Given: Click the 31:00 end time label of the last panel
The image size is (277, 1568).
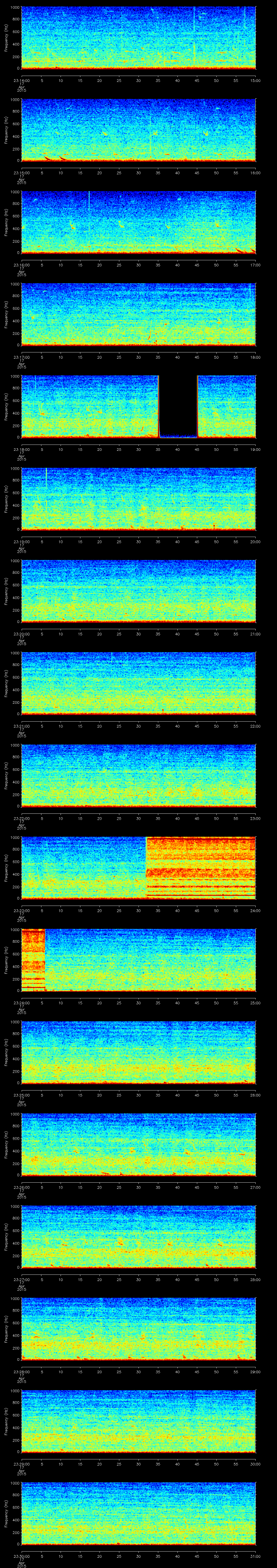Looking at the screenshot, I should click(x=256, y=1557).
